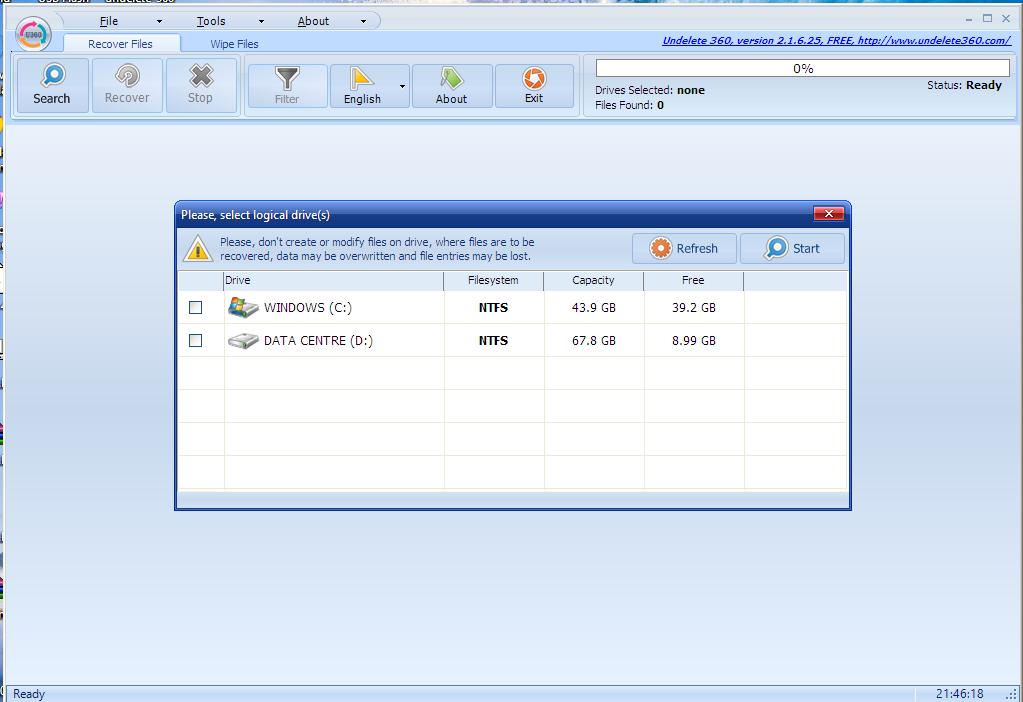
Task: Select the Recover Files tab
Action: pos(120,44)
